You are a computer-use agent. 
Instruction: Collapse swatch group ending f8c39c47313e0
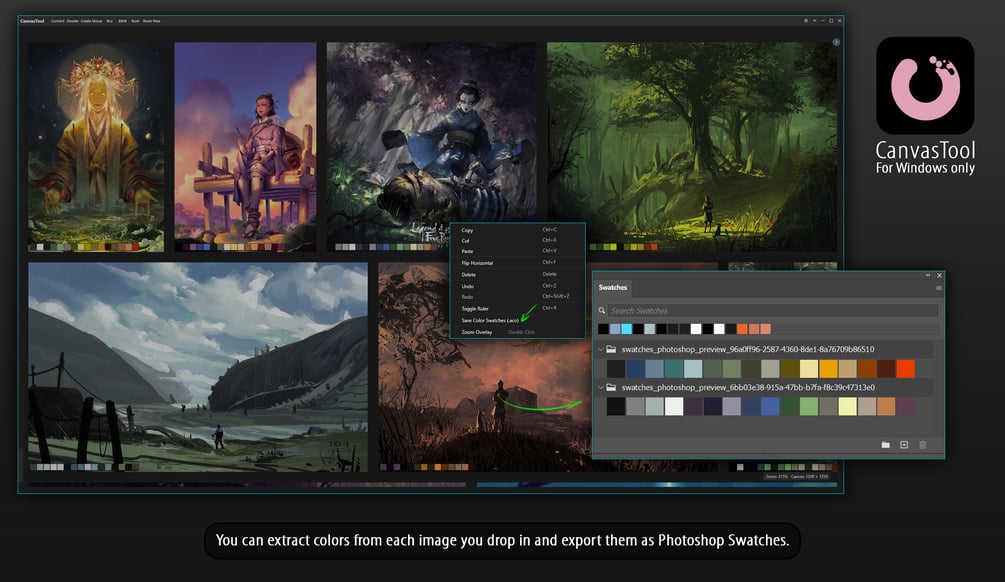601,387
